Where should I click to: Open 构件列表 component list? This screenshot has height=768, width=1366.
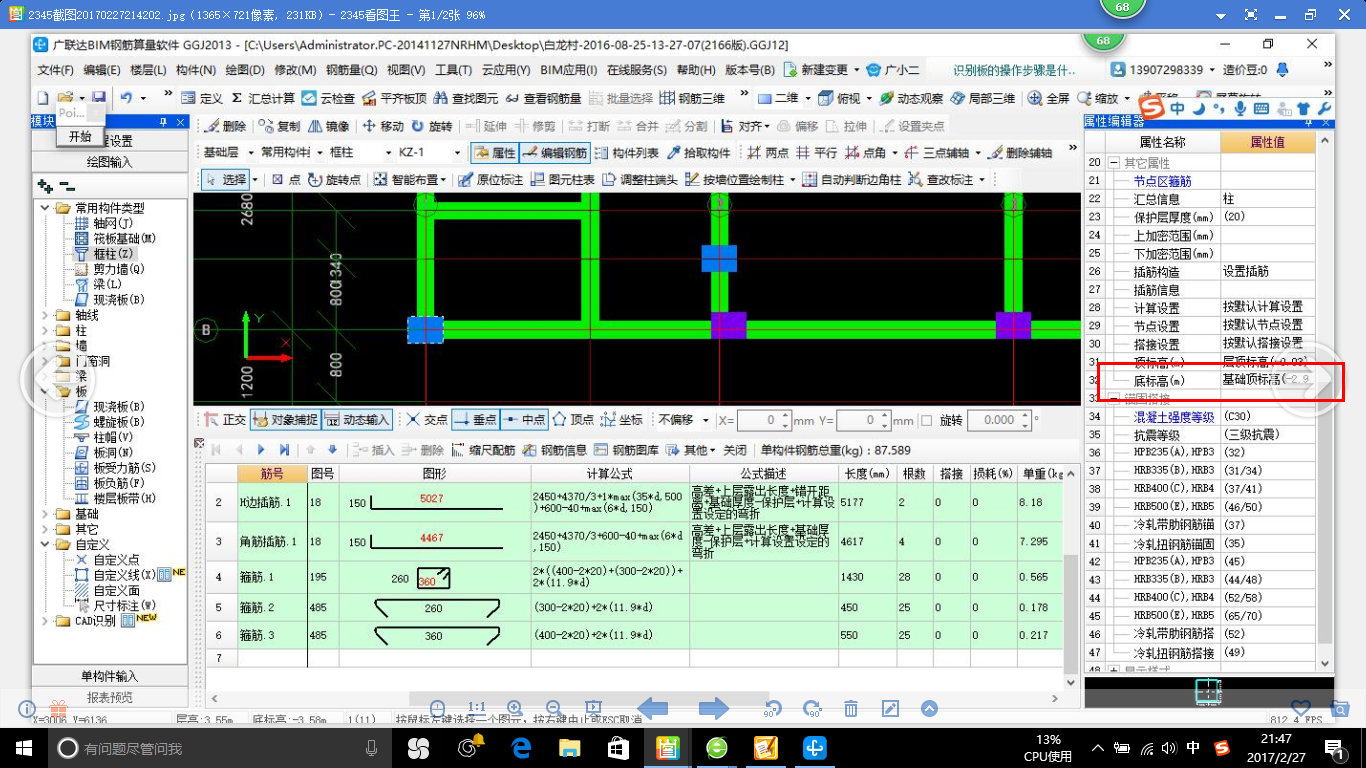pos(626,153)
